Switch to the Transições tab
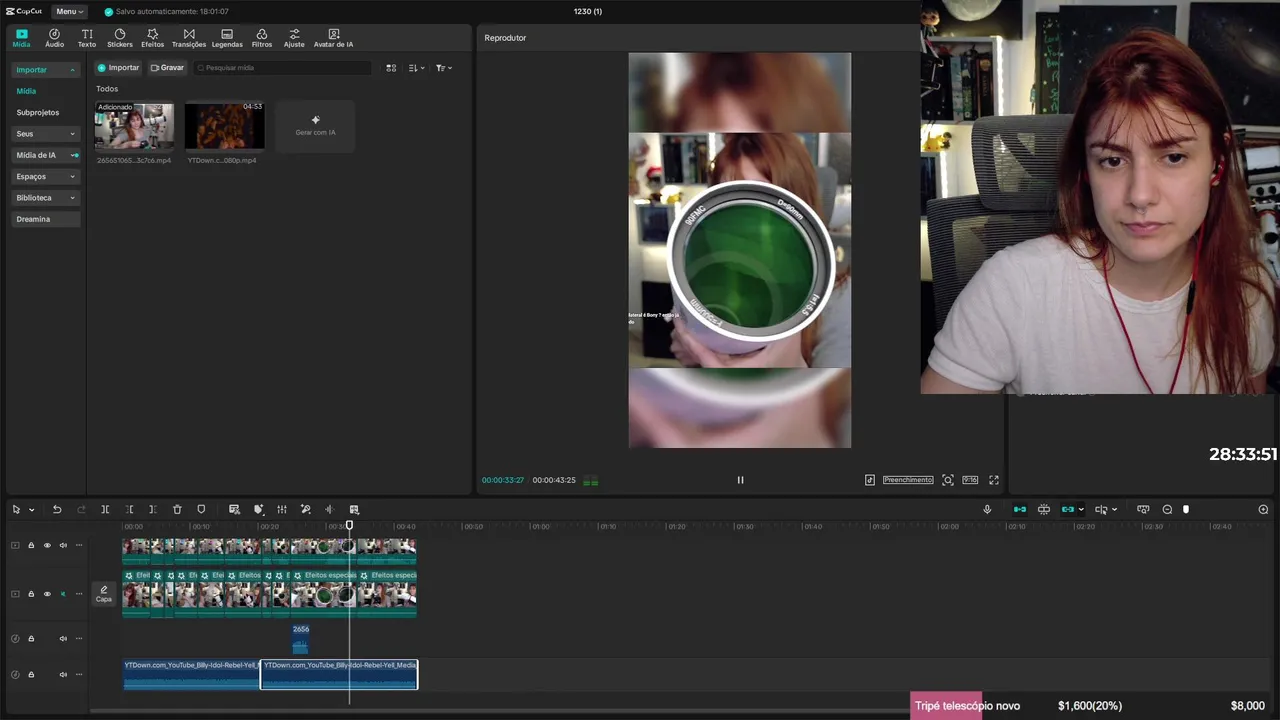The height and width of the screenshot is (720, 1280). pos(189,38)
